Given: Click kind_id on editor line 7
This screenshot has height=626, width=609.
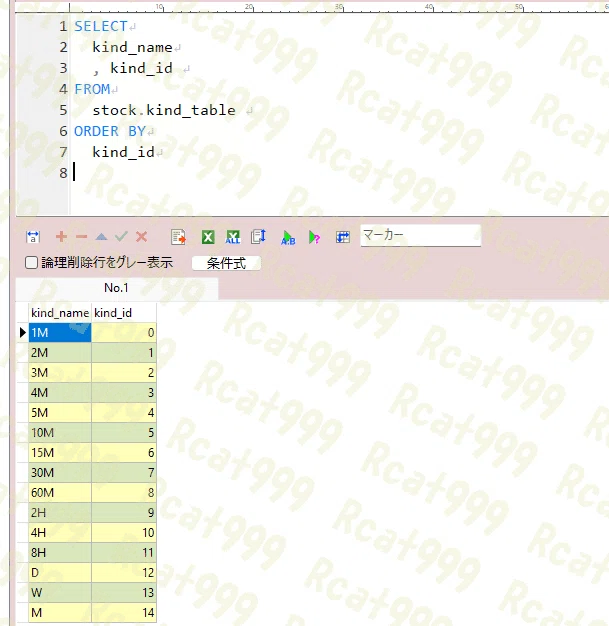Looking at the screenshot, I should pos(123,152).
